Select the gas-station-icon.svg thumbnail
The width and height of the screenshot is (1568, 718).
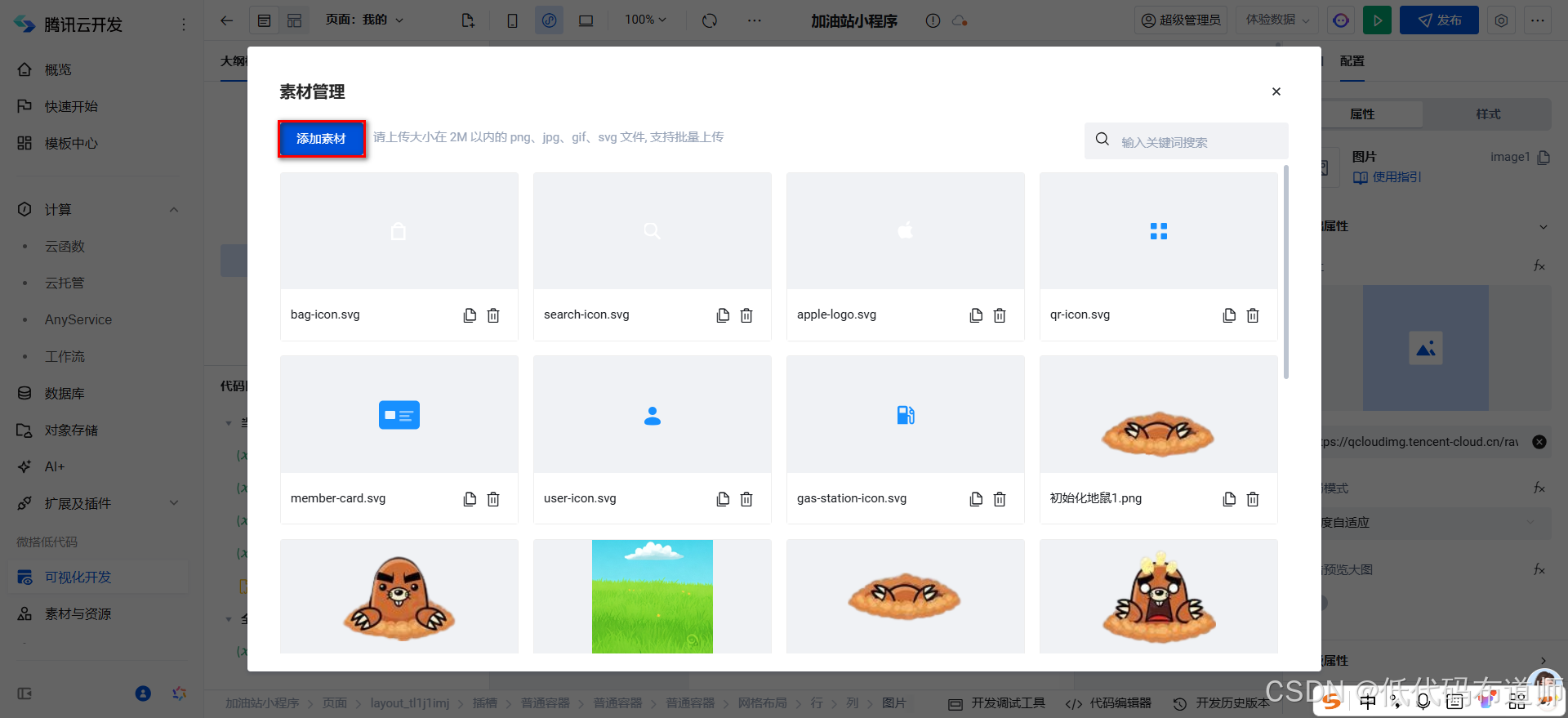906,414
